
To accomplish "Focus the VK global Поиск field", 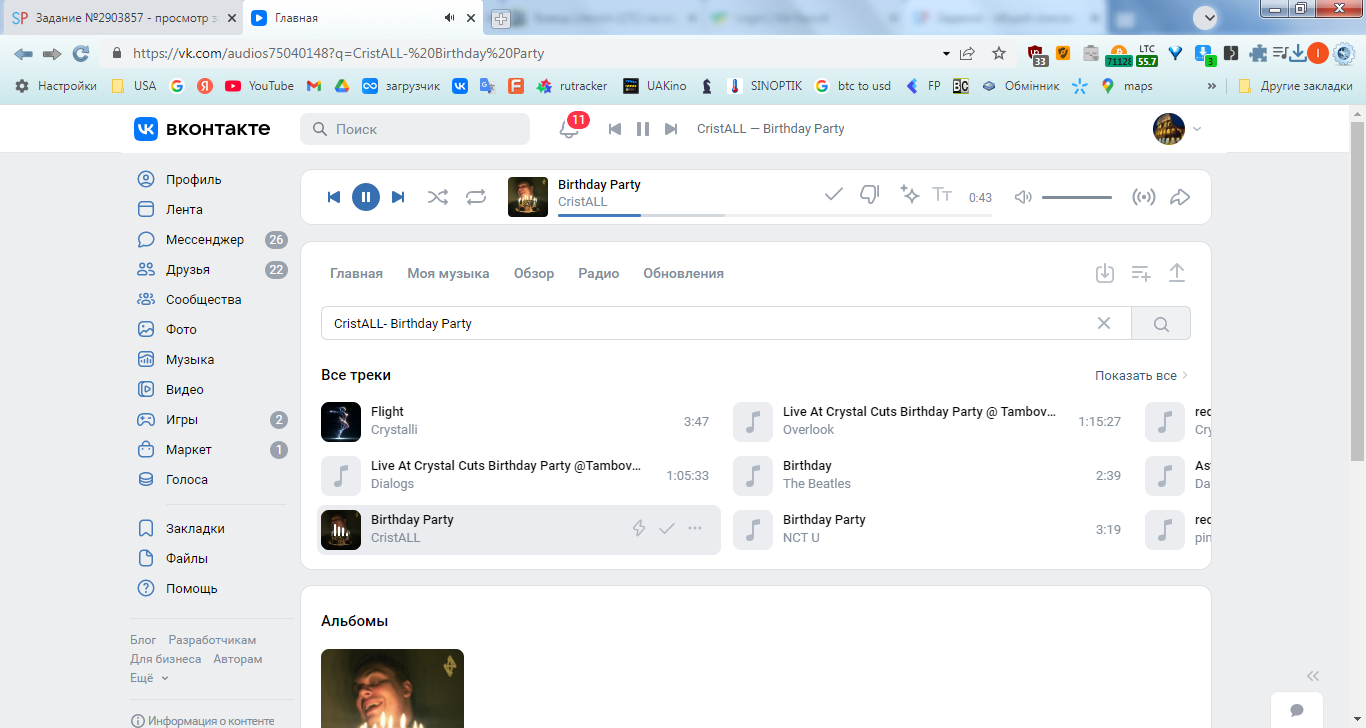I will (x=415, y=129).
